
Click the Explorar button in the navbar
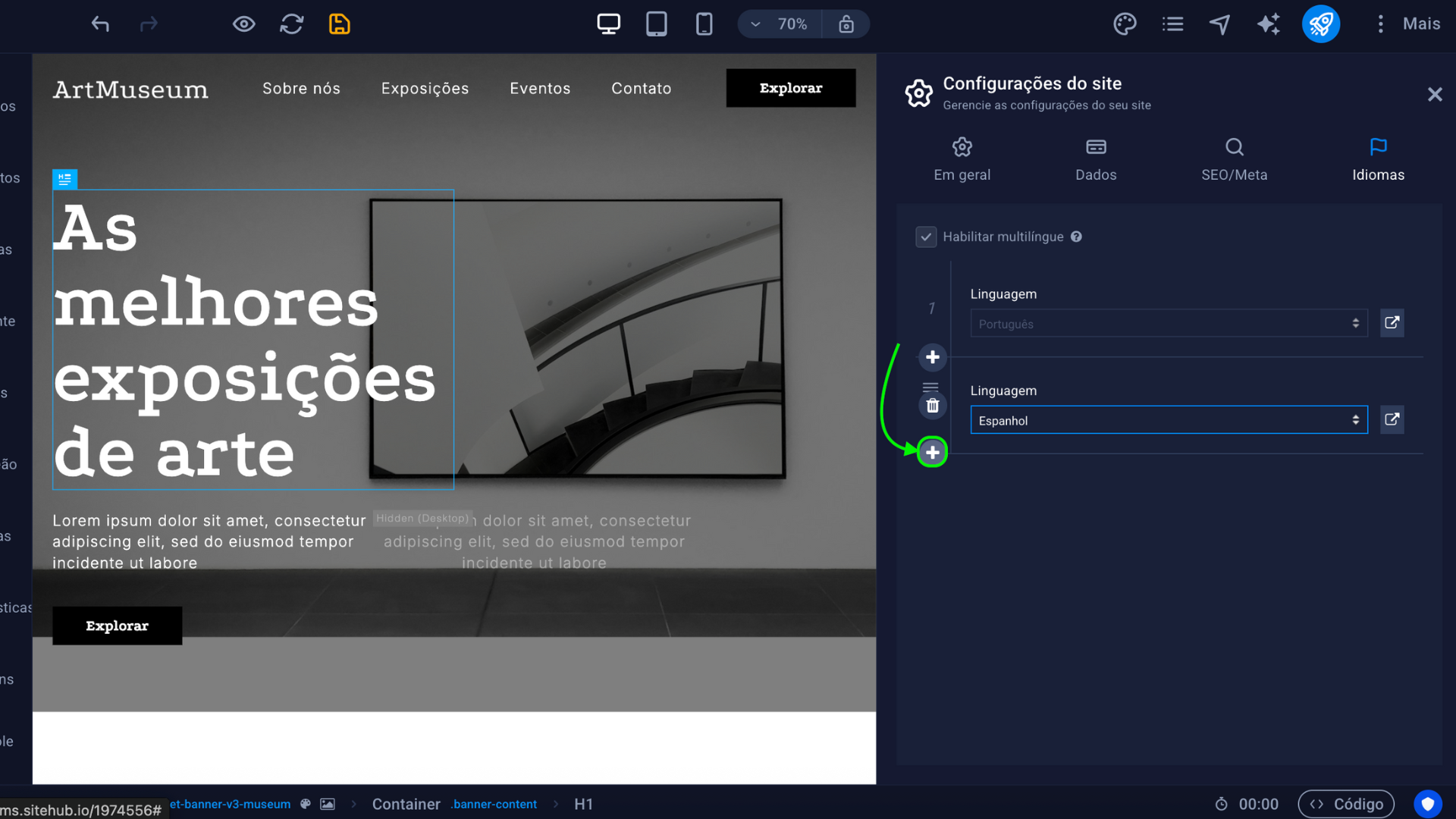(791, 88)
